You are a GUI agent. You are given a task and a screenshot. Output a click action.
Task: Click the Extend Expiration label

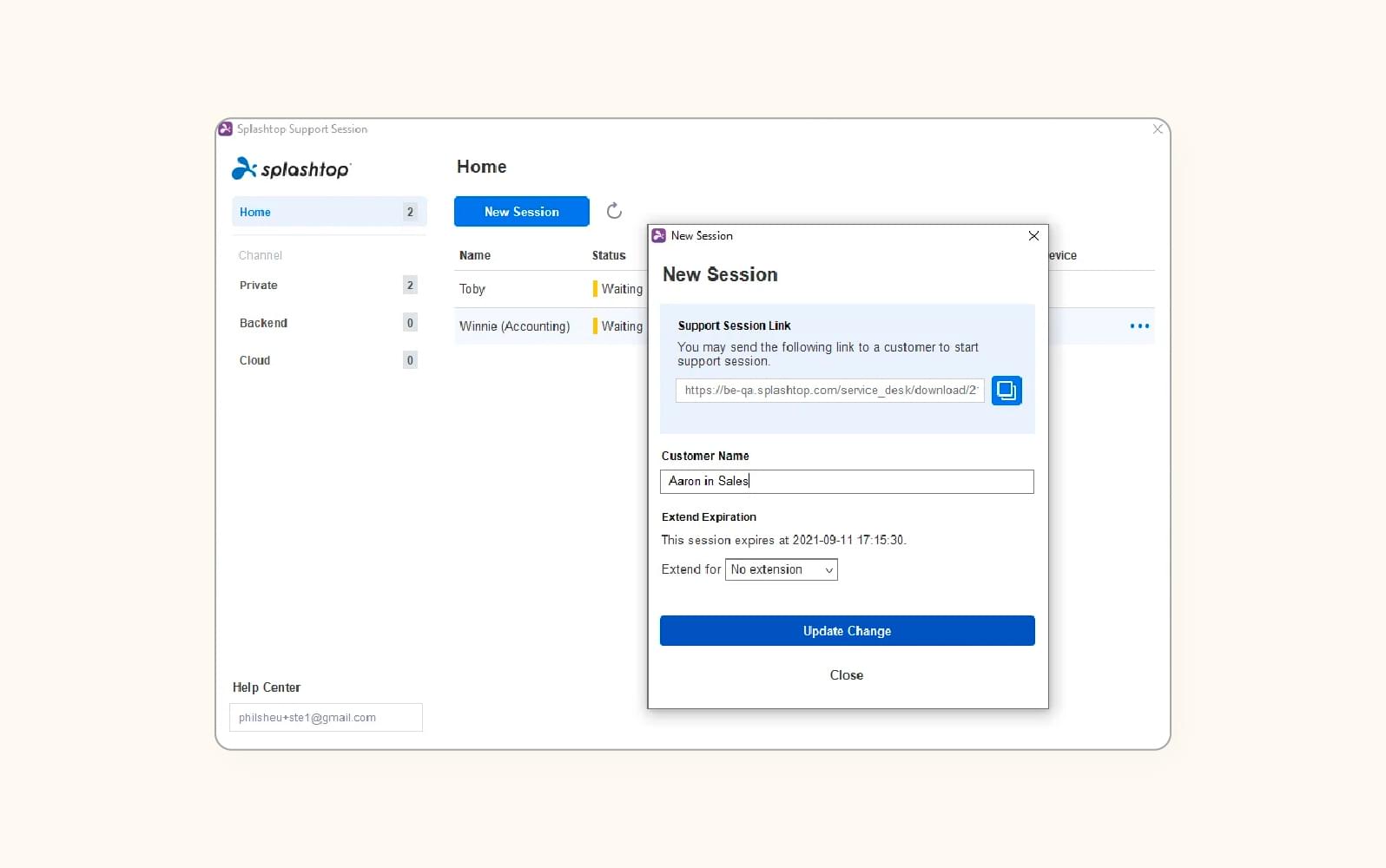coord(709,517)
